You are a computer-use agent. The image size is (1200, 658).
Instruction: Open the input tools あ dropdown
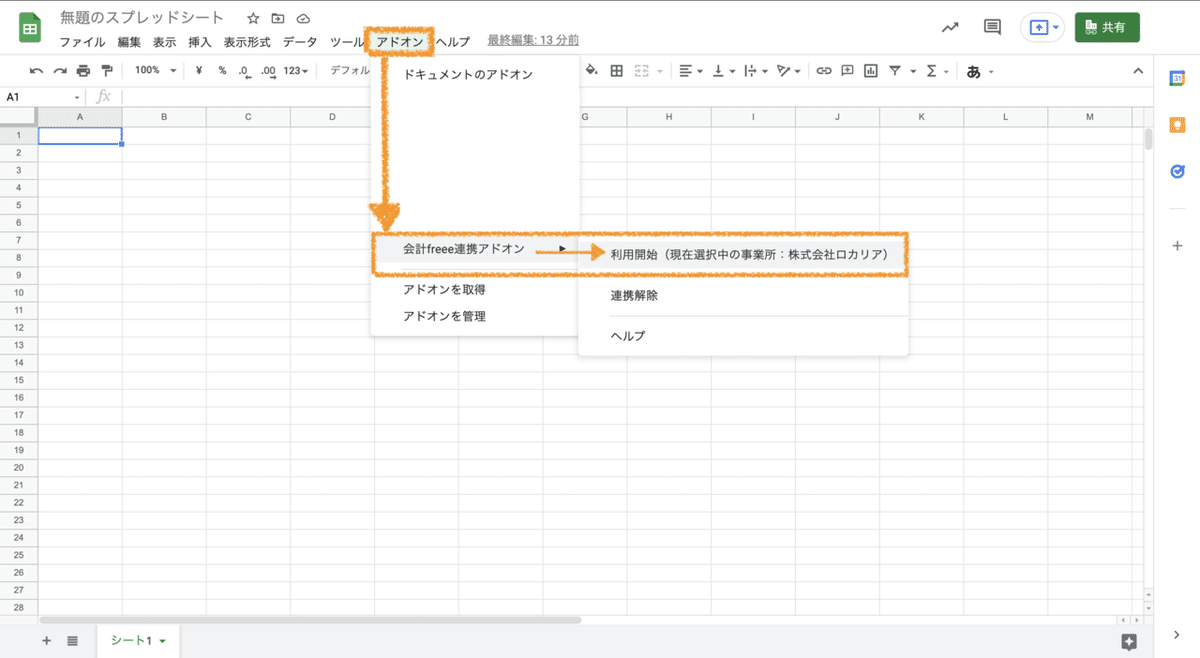coord(980,71)
